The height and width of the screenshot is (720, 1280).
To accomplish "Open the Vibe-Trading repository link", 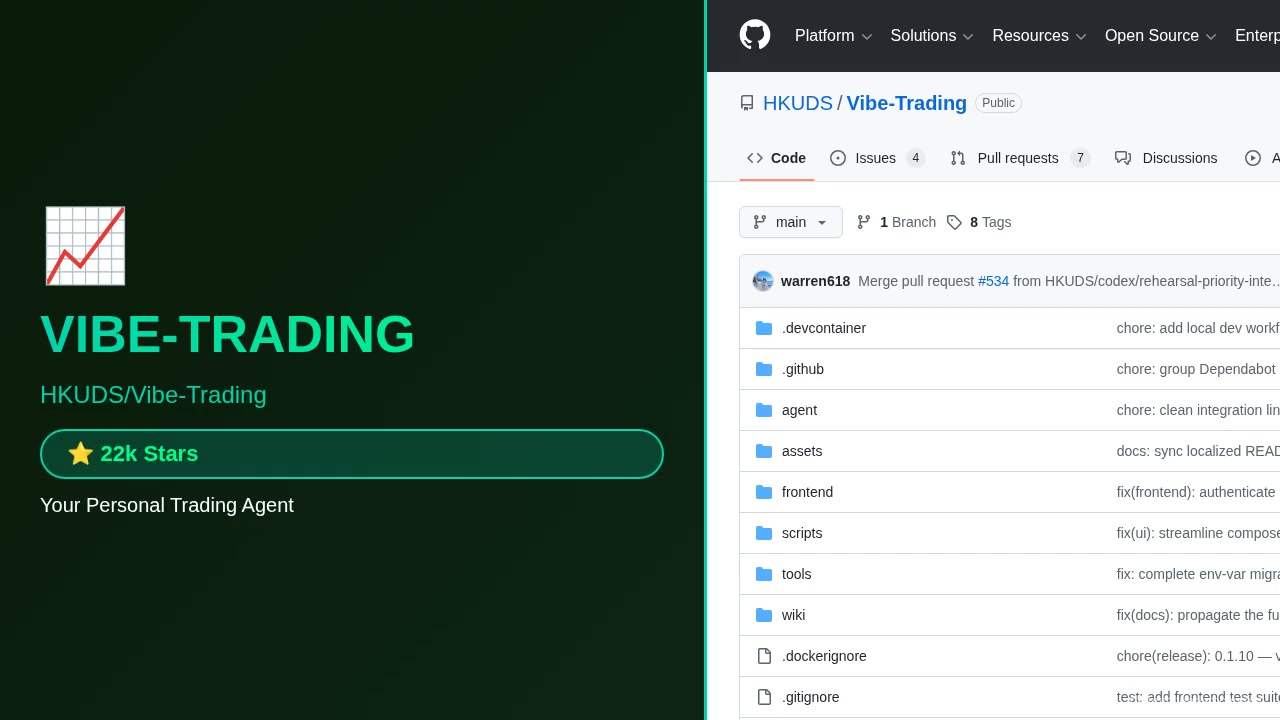I will pyautogui.click(x=907, y=103).
